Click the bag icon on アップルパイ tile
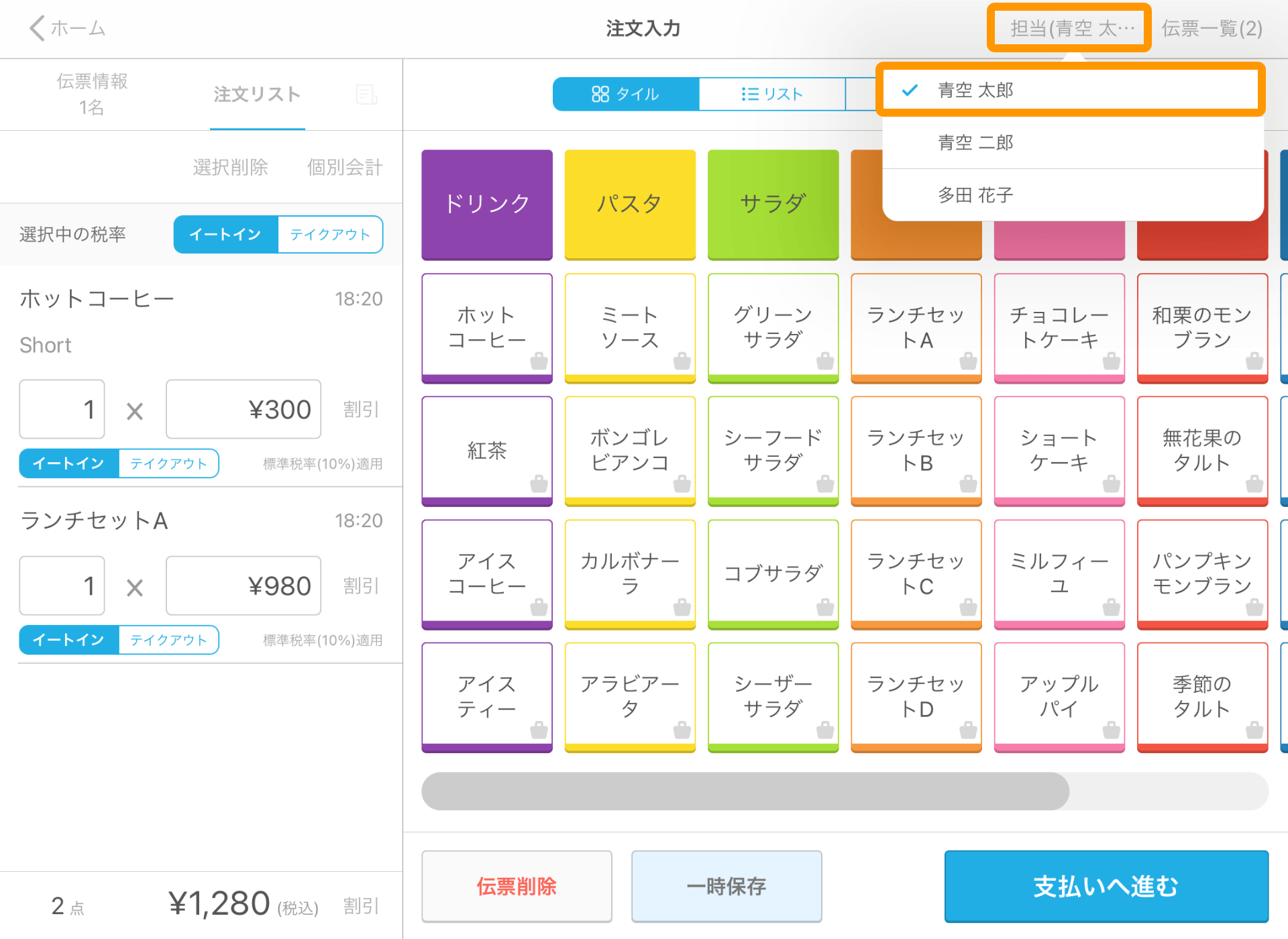The height and width of the screenshot is (939, 1288). point(1111,730)
